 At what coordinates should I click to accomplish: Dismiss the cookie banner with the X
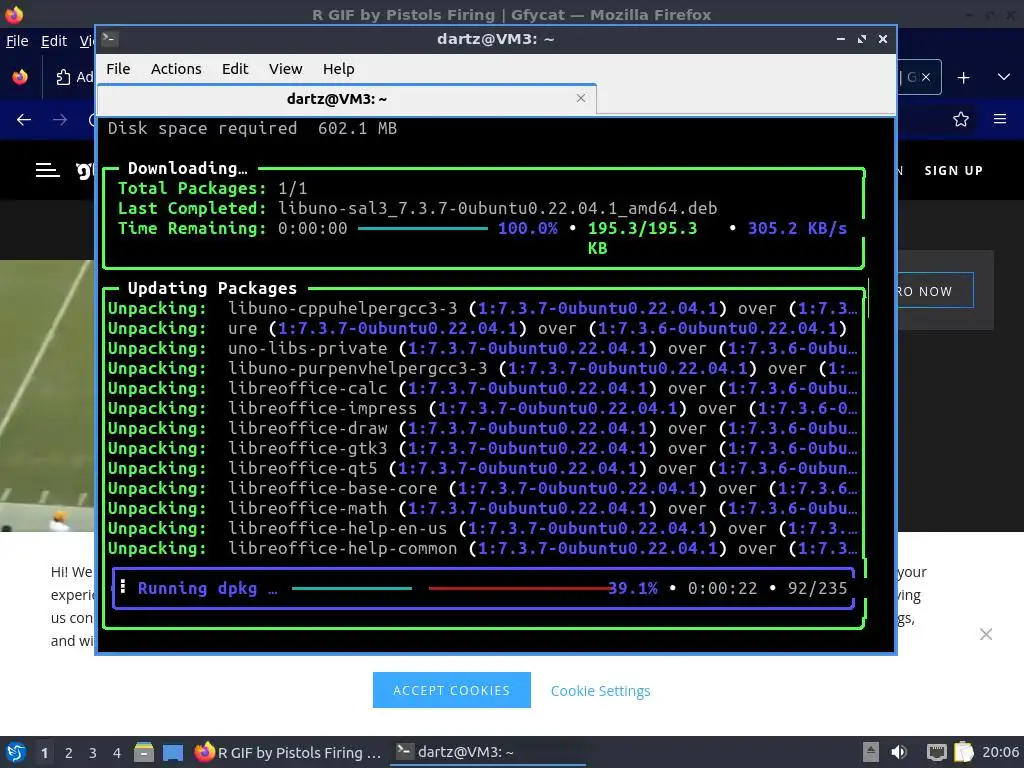pyautogui.click(x=986, y=634)
